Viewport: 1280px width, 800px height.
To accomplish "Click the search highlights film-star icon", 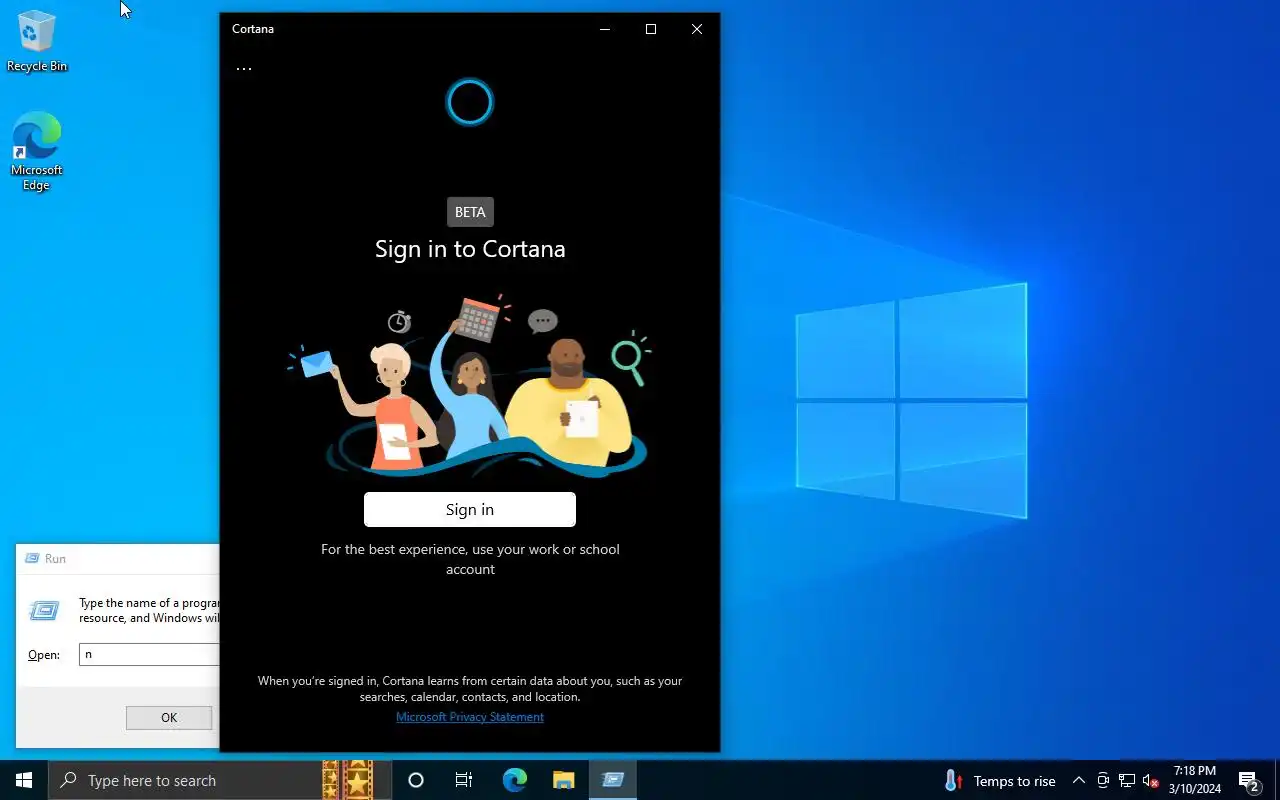I will pos(348,780).
